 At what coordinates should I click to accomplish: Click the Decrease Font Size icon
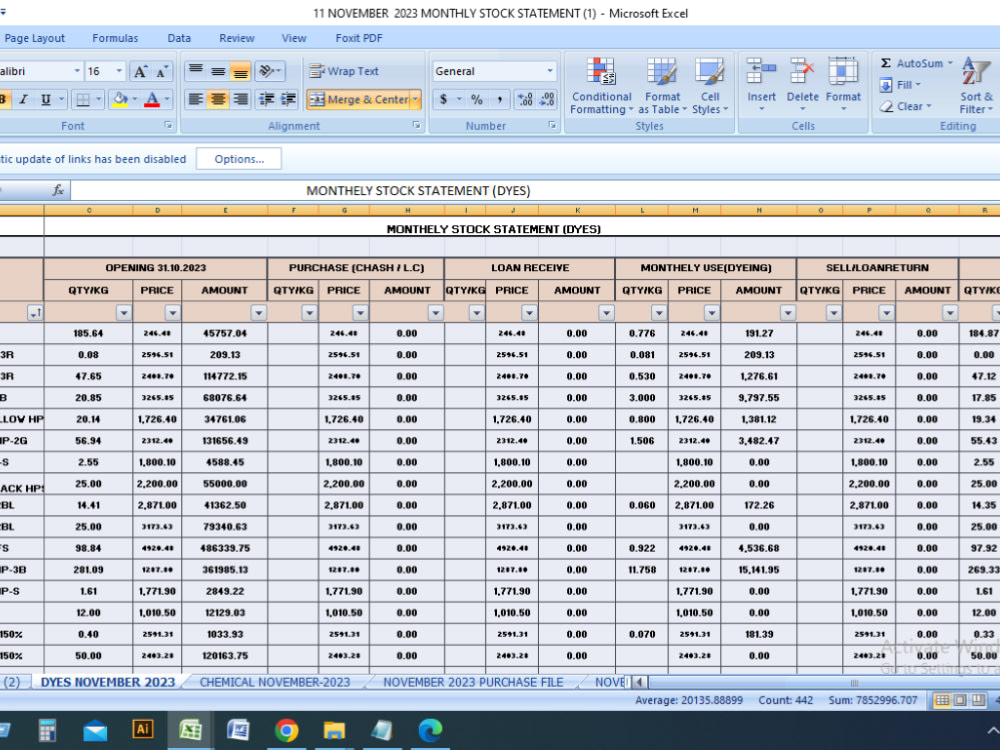161,71
